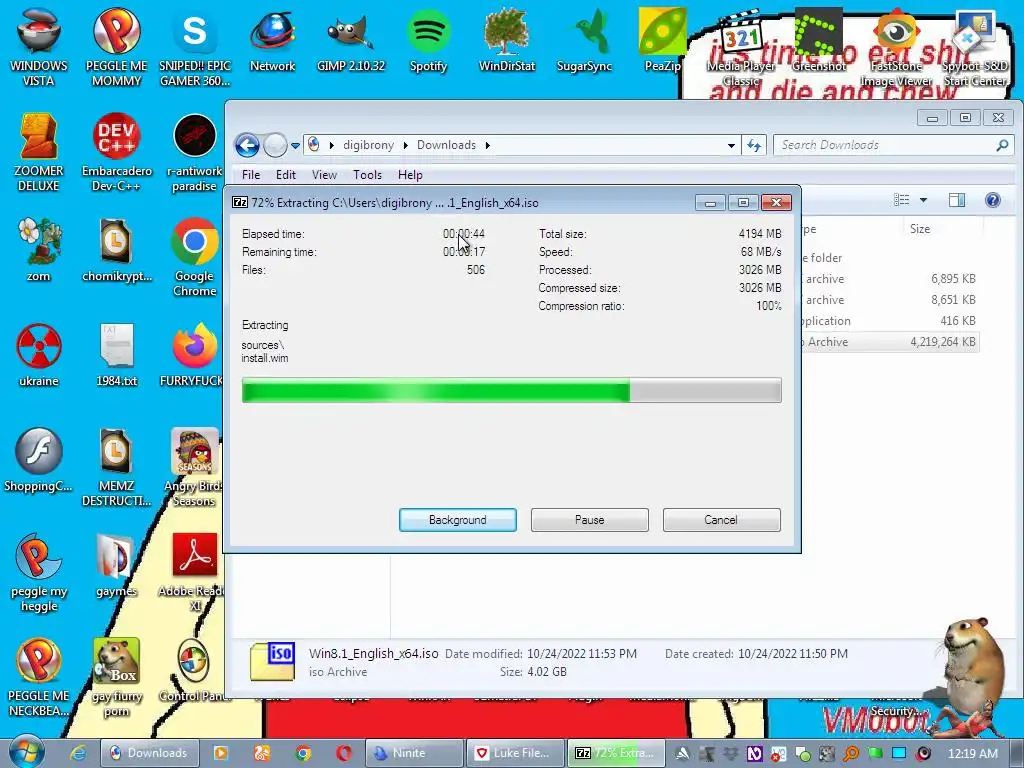This screenshot has width=1024, height=768.
Task: Open the change view options dropdown arrow
Action: click(923, 200)
